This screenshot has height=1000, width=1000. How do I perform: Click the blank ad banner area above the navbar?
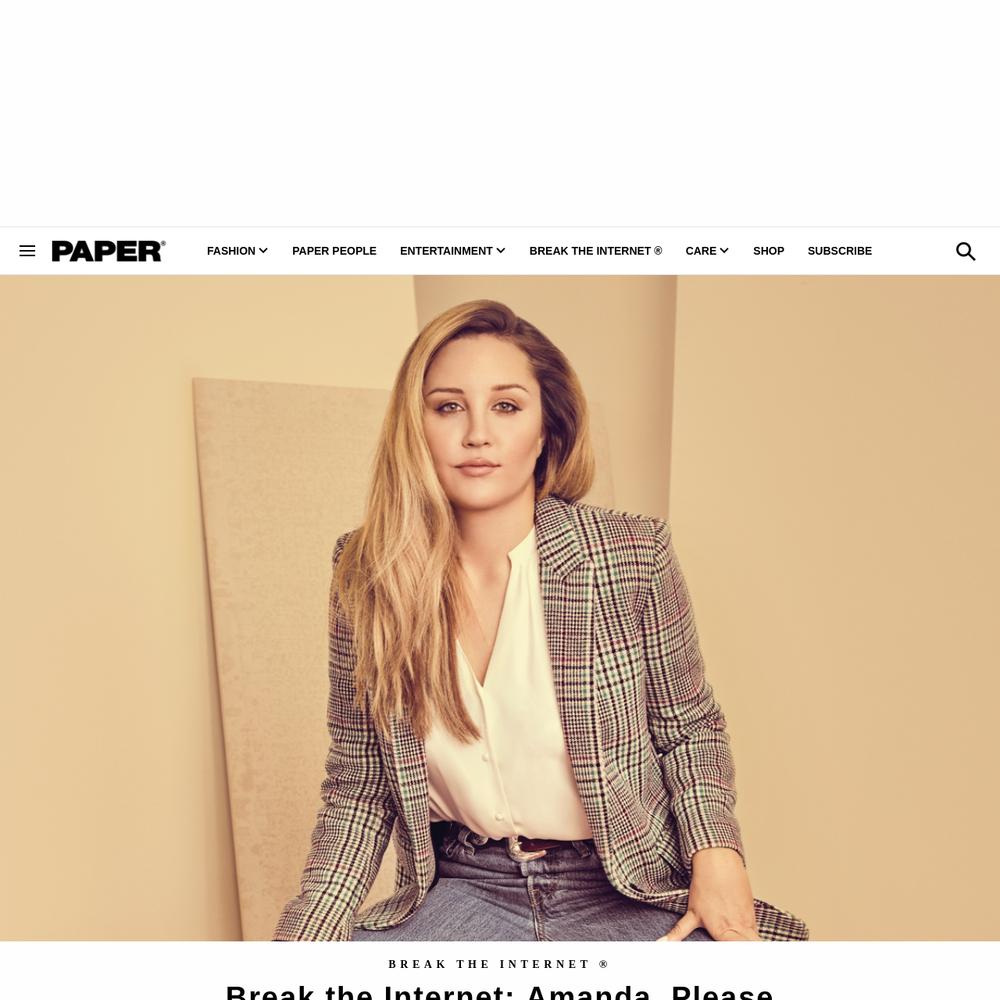click(x=500, y=113)
